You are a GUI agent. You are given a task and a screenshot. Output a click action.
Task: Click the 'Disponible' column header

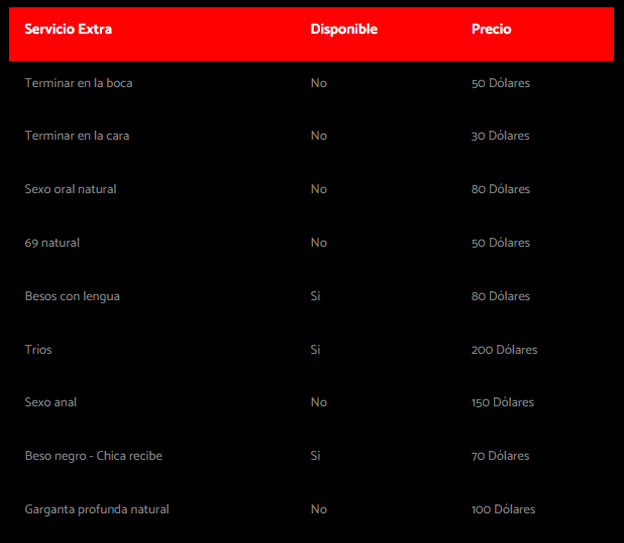click(x=344, y=29)
